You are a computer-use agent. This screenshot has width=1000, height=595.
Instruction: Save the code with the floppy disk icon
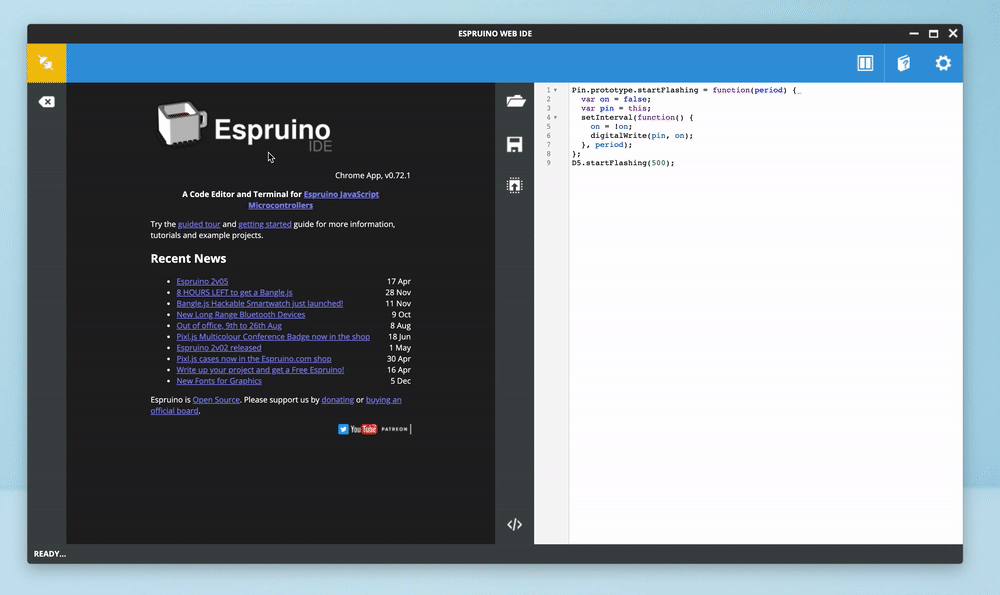[515, 144]
